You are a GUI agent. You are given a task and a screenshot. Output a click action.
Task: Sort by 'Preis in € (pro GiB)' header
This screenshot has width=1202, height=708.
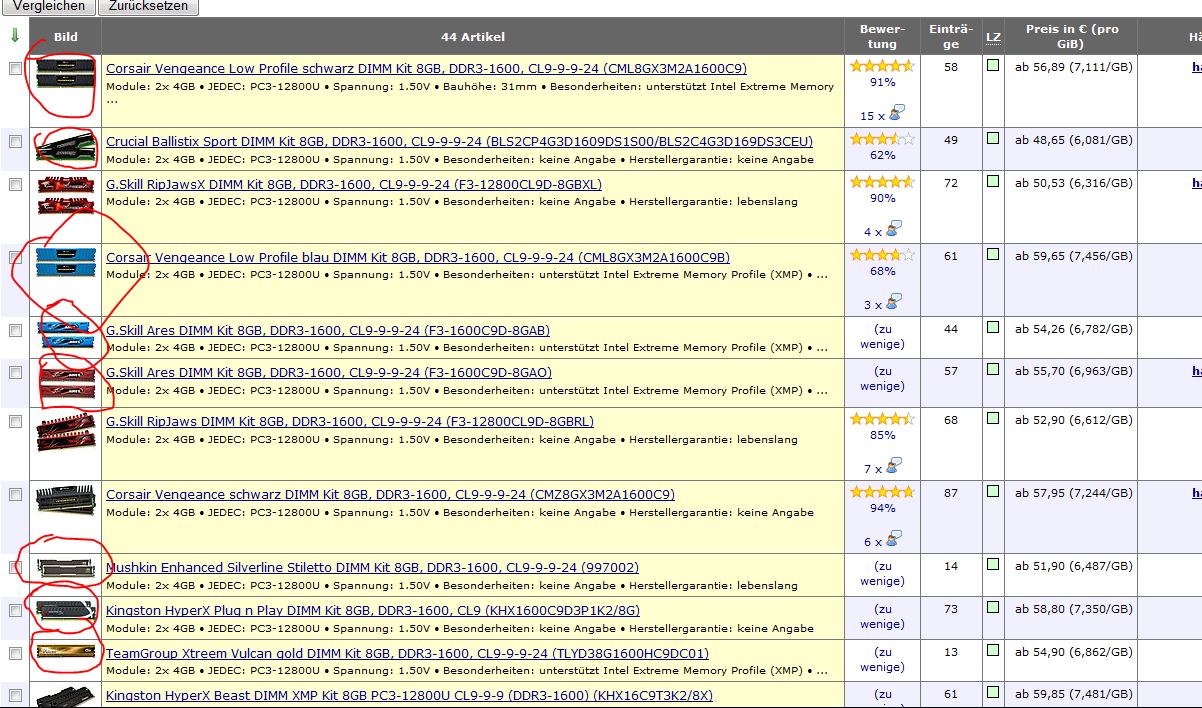pos(1072,36)
